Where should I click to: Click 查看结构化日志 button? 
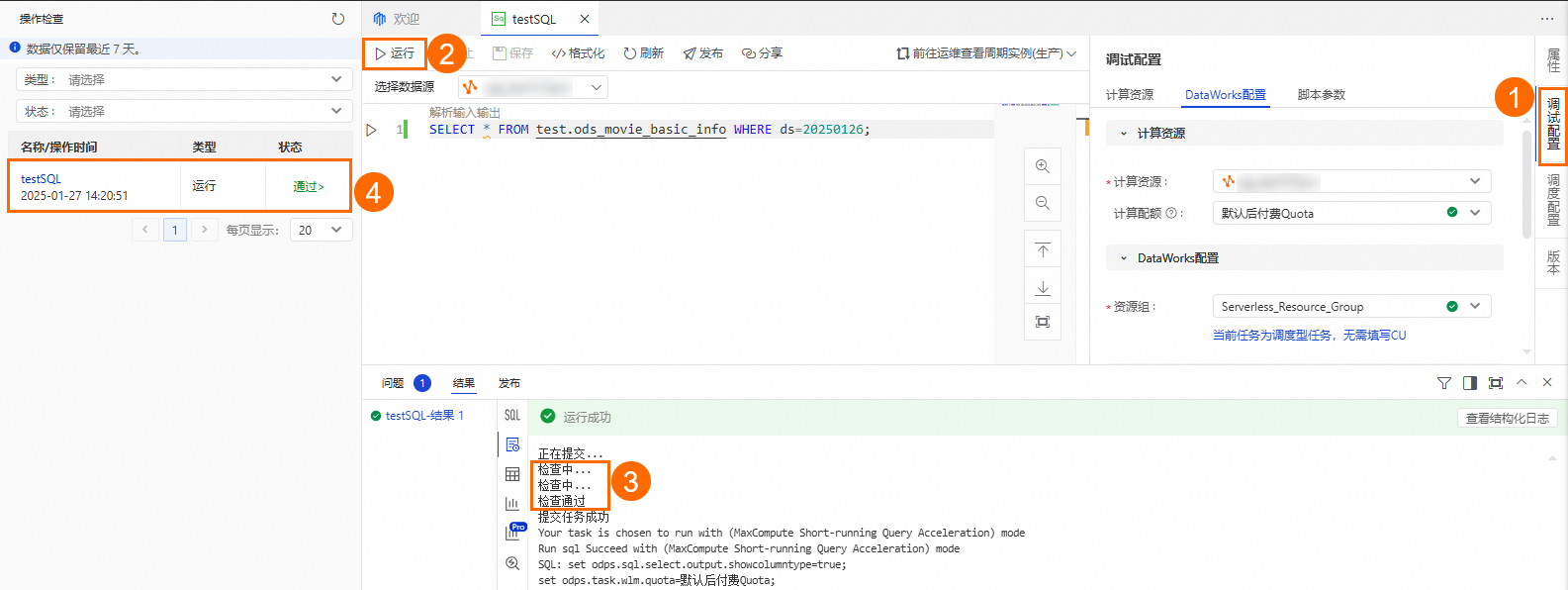pyautogui.click(x=1508, y=419)
